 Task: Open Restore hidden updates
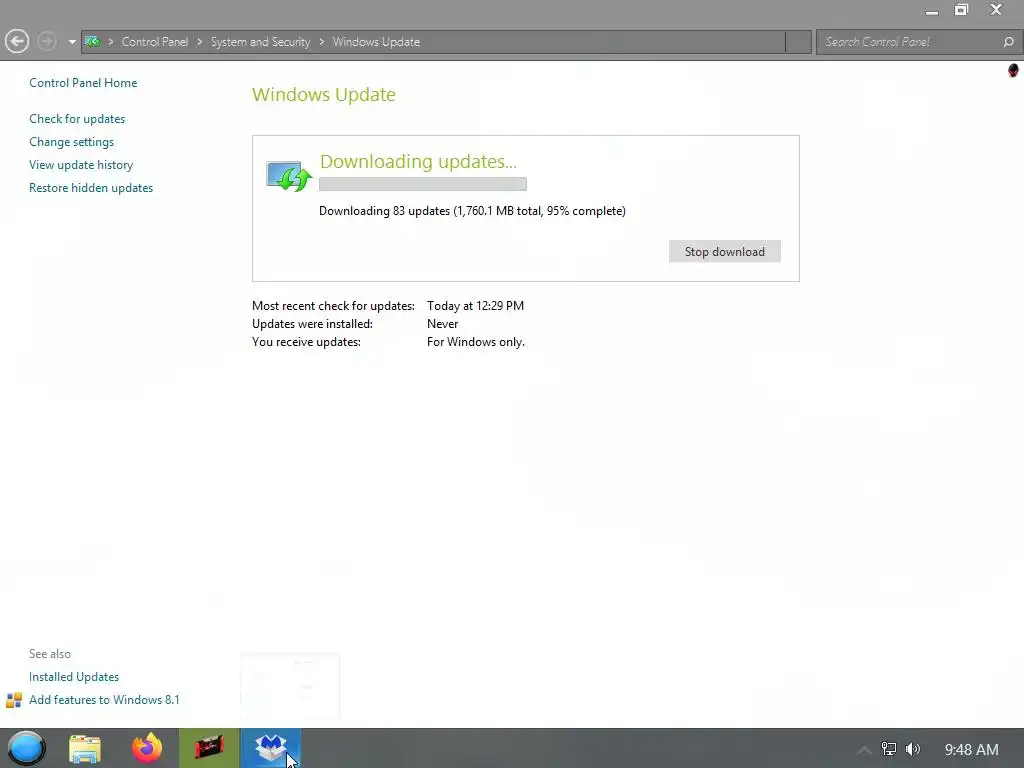91,187
